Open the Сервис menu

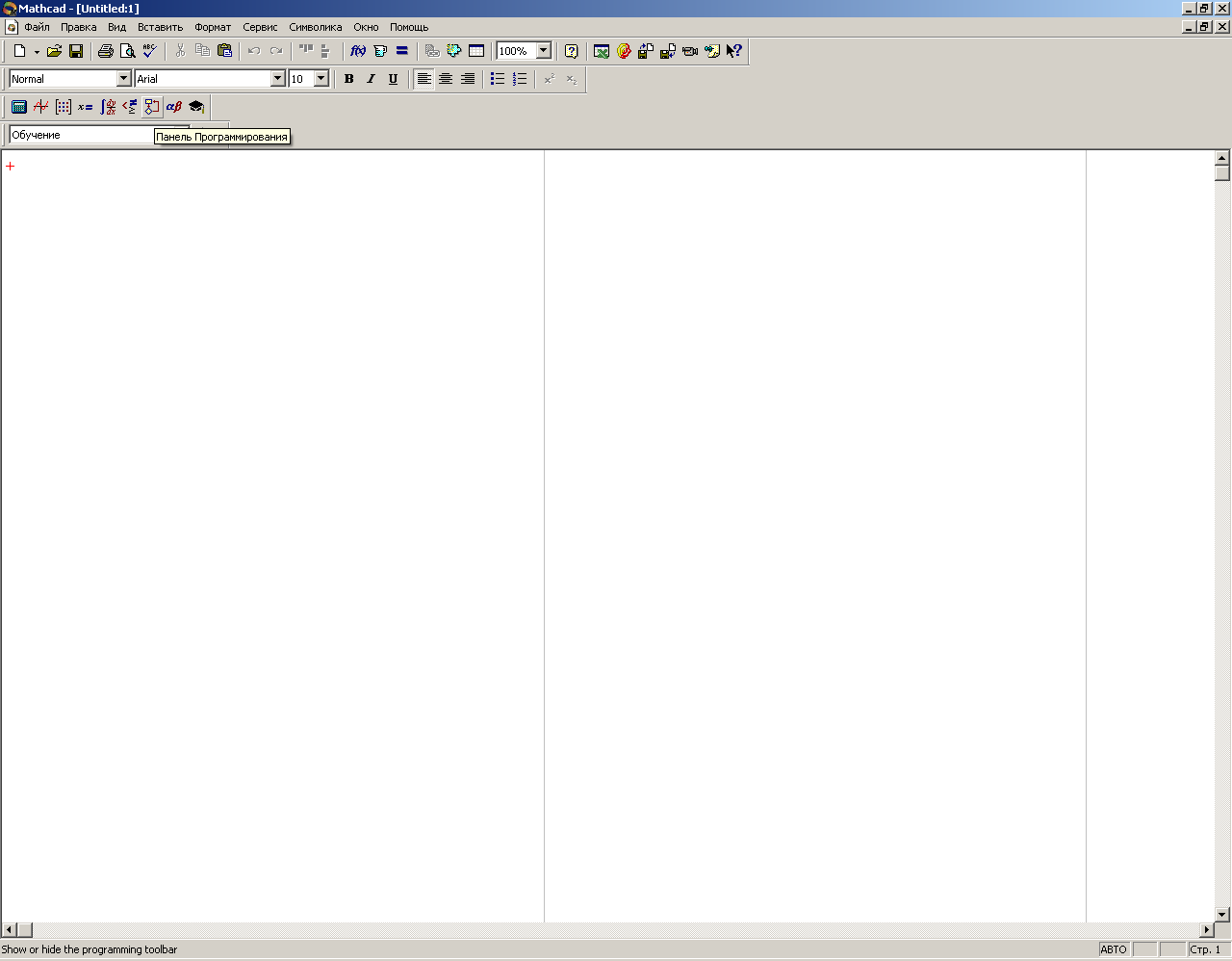coord(260,27)
